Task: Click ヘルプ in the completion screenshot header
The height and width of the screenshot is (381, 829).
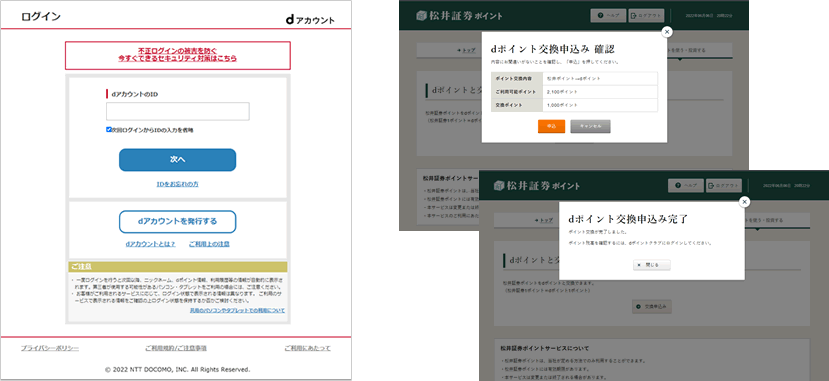Action: point(686,185)
